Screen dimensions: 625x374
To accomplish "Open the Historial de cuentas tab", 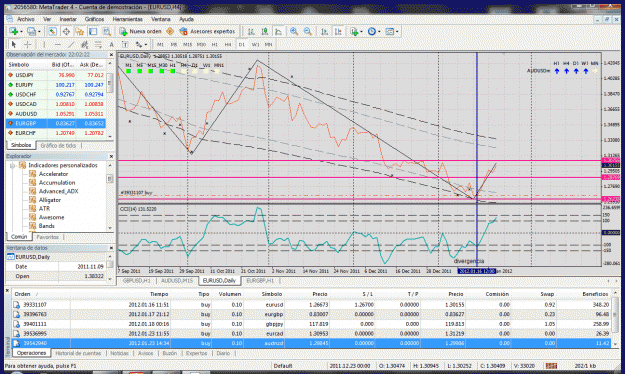I will [78, 353].
